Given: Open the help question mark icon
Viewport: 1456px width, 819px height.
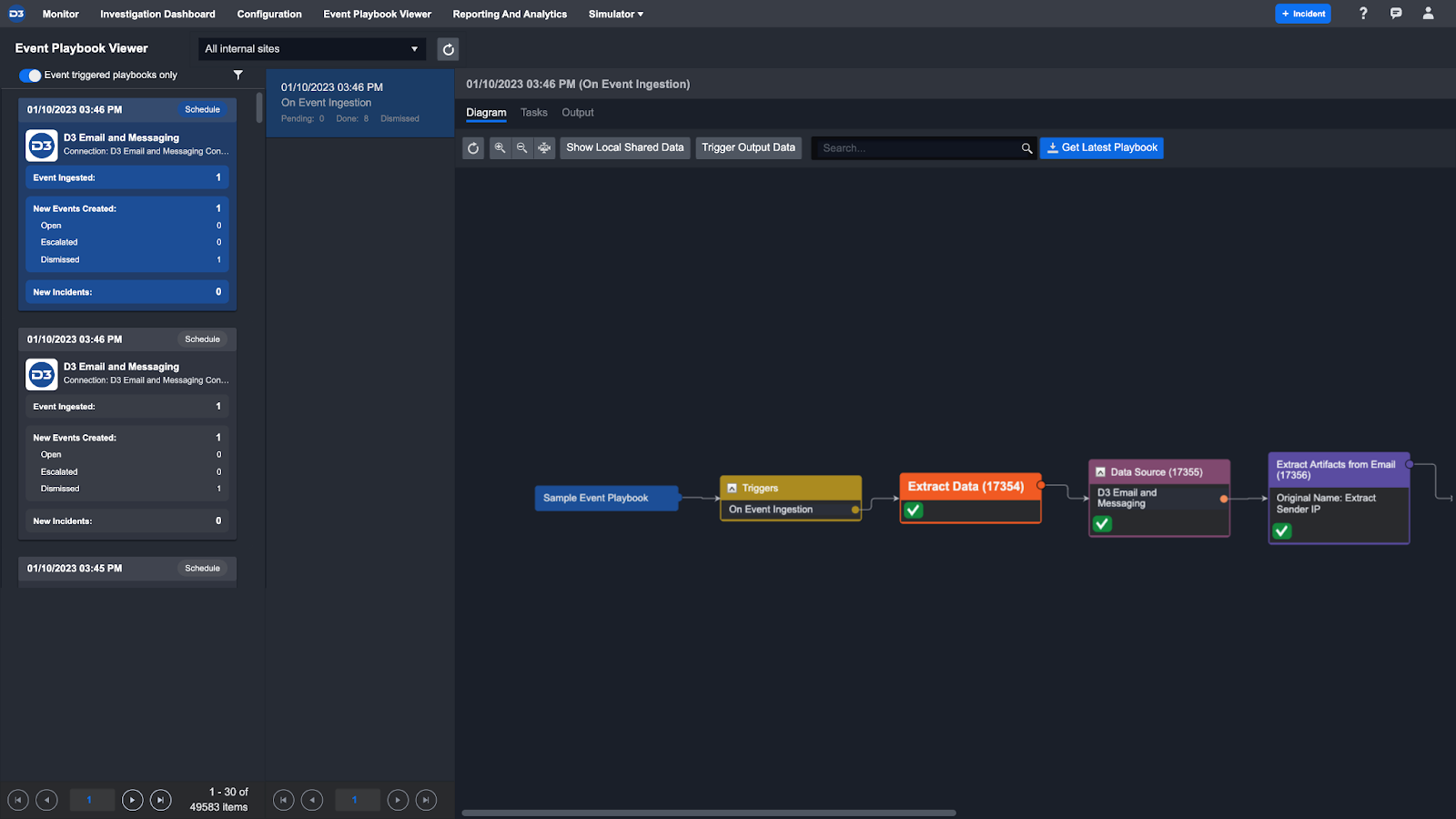Looking at the screenshot, I should [x=1363, y=14].
